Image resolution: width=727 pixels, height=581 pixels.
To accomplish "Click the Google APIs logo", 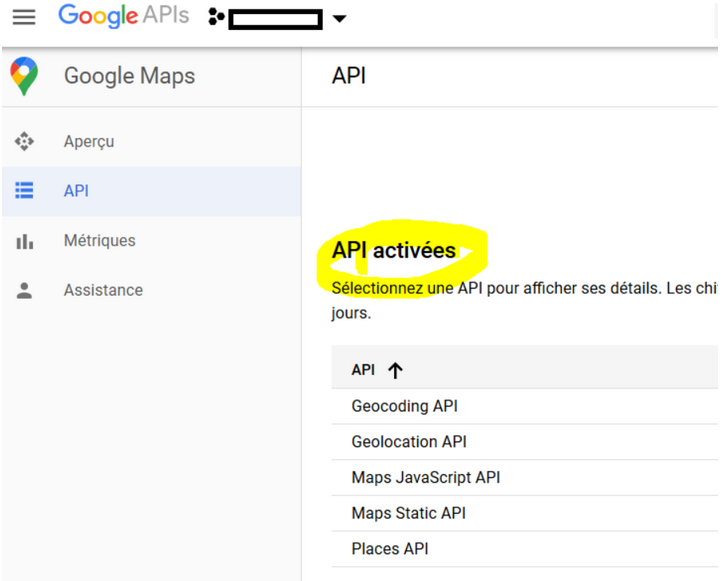I will coord(123,16).
